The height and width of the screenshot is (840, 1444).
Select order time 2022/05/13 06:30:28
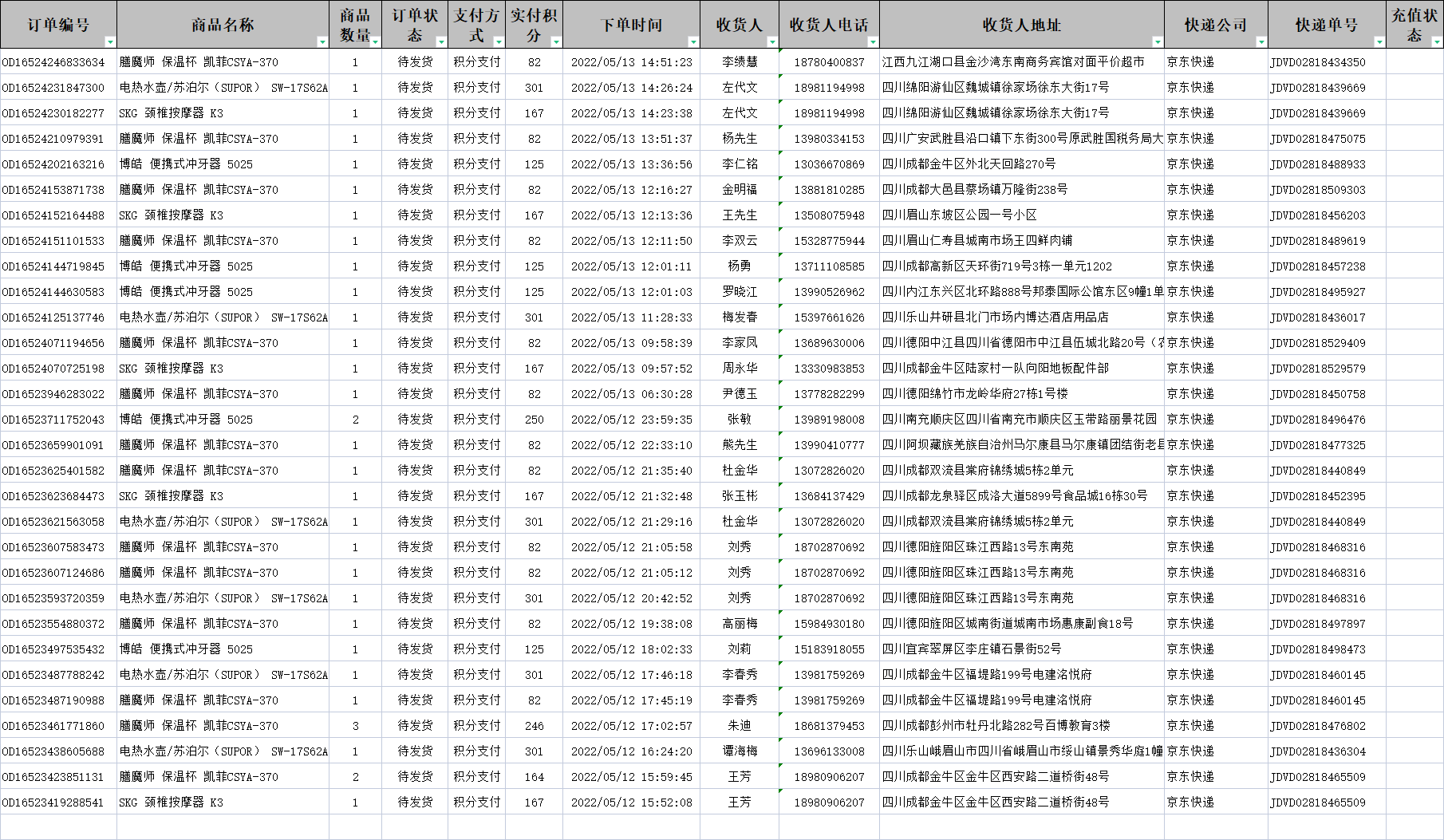tap(631, 394)
